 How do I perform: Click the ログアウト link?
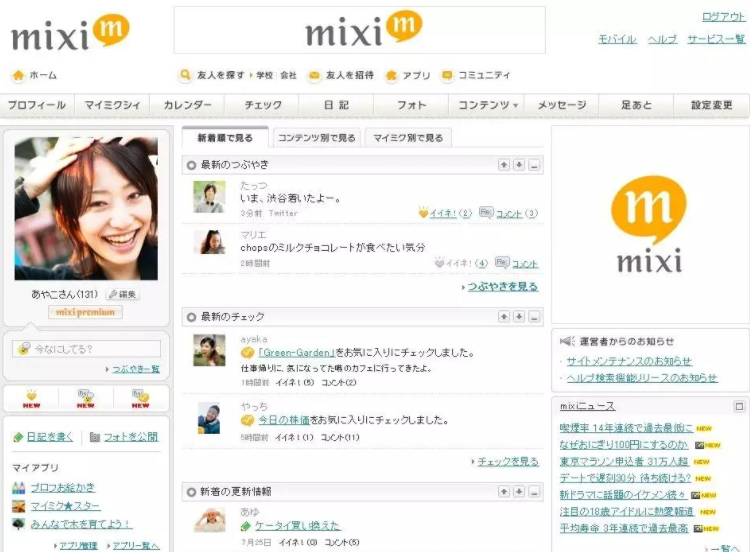(723, 17)
